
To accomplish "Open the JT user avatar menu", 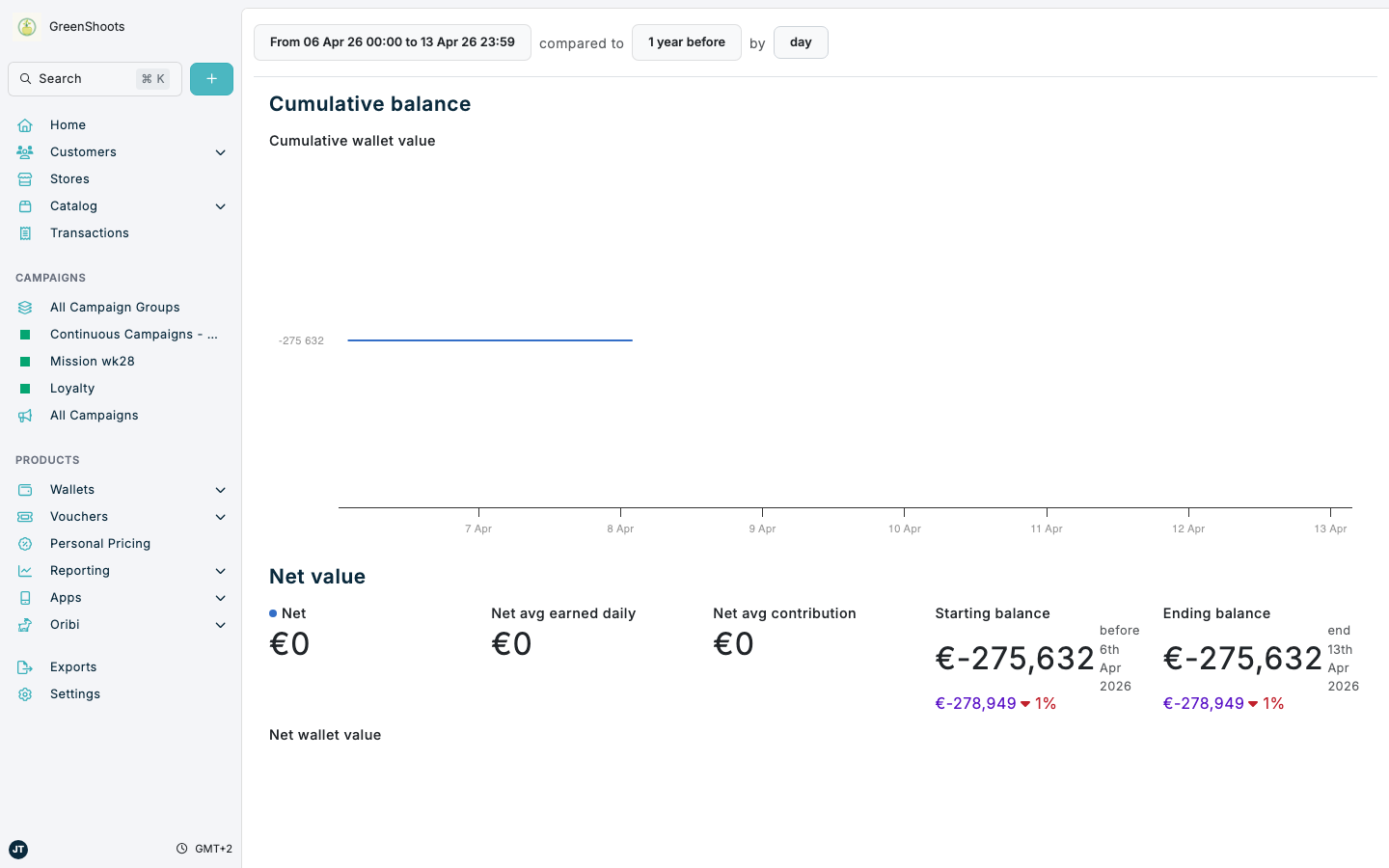I will tap(18, 850).
